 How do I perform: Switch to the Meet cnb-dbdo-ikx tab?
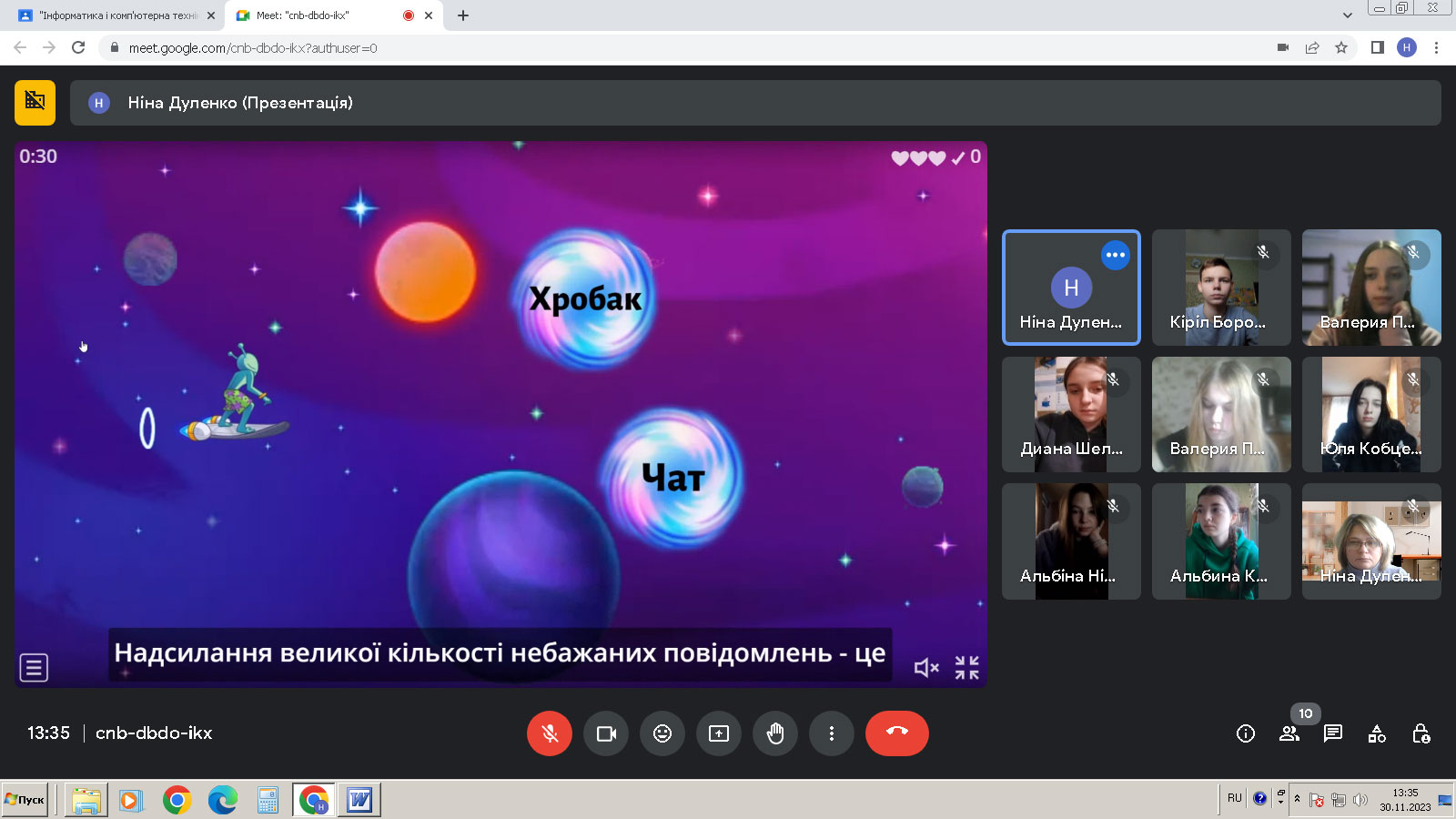coord(328,15)
